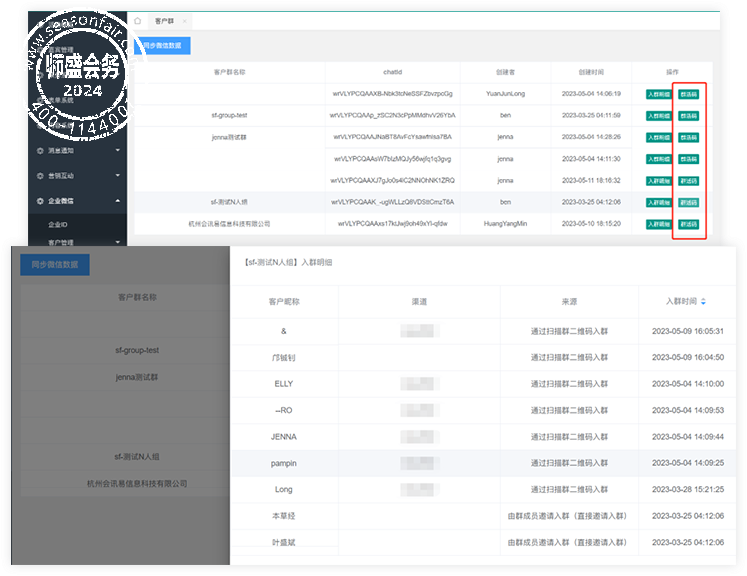Open 入群明细 for HuangYangMin row
Image resolution: width=747 pixels, height=576 pixels.
pos(659,224)
